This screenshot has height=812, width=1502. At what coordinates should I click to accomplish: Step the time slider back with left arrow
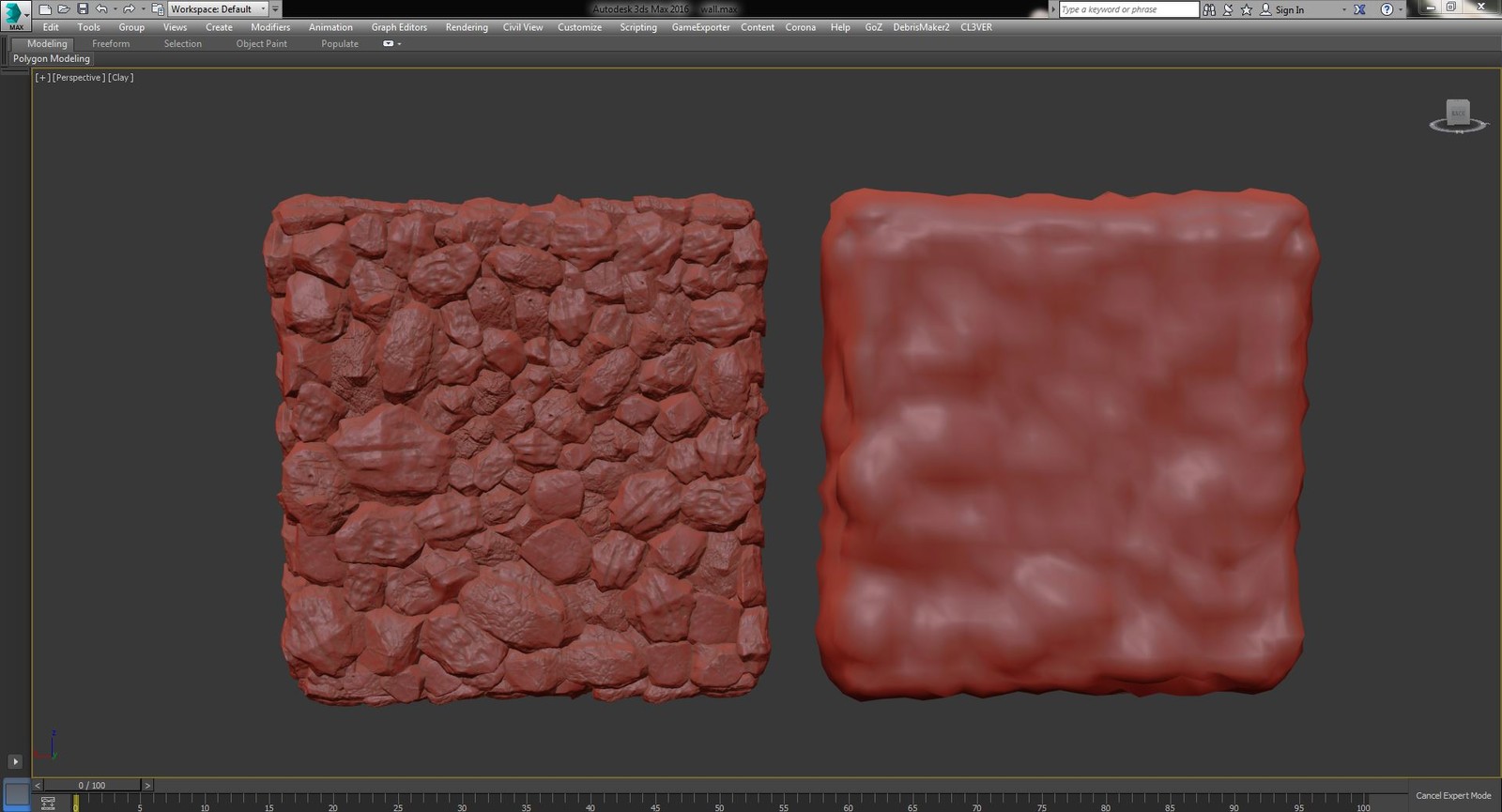coord(38,785)
